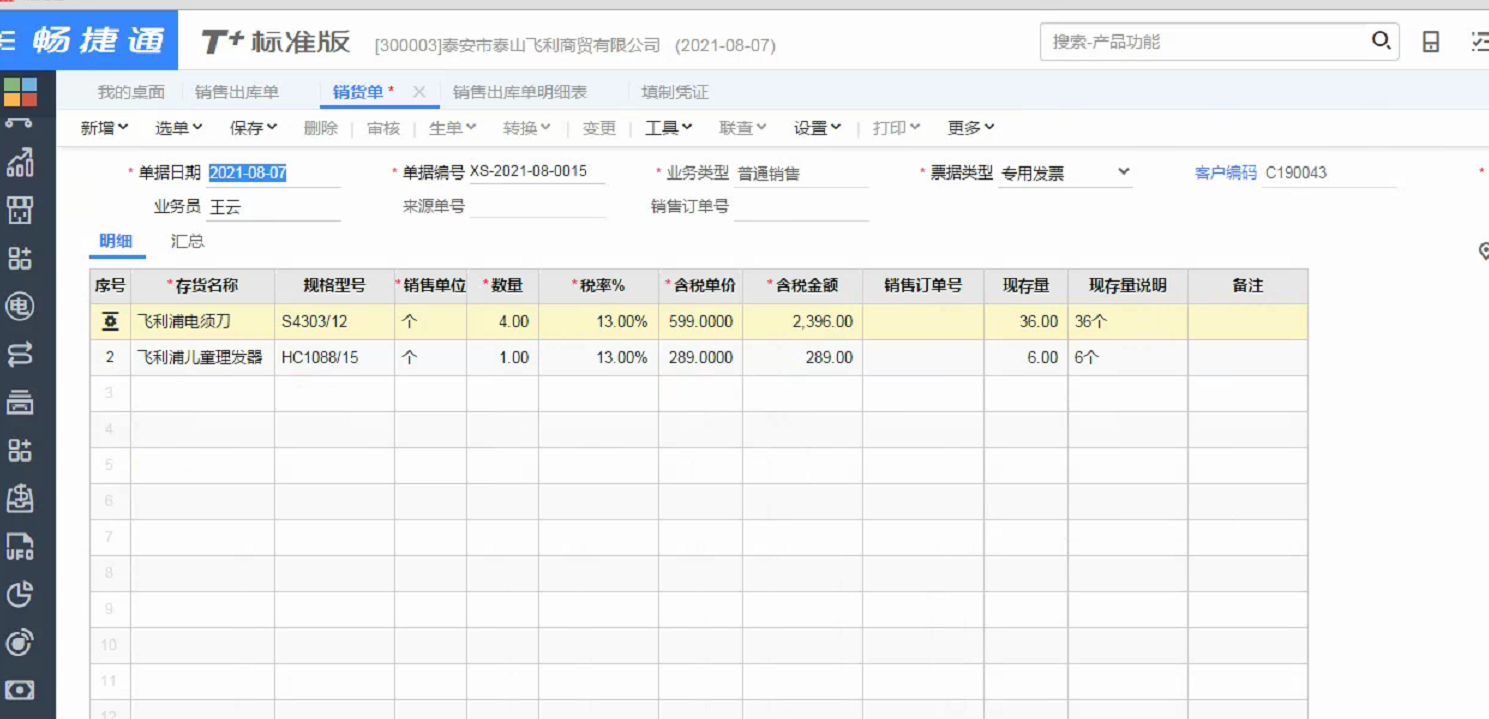Switch to the 汇总 sub-tab
This screenshot has height=719, width=1489.
click(x=188, y=241)
